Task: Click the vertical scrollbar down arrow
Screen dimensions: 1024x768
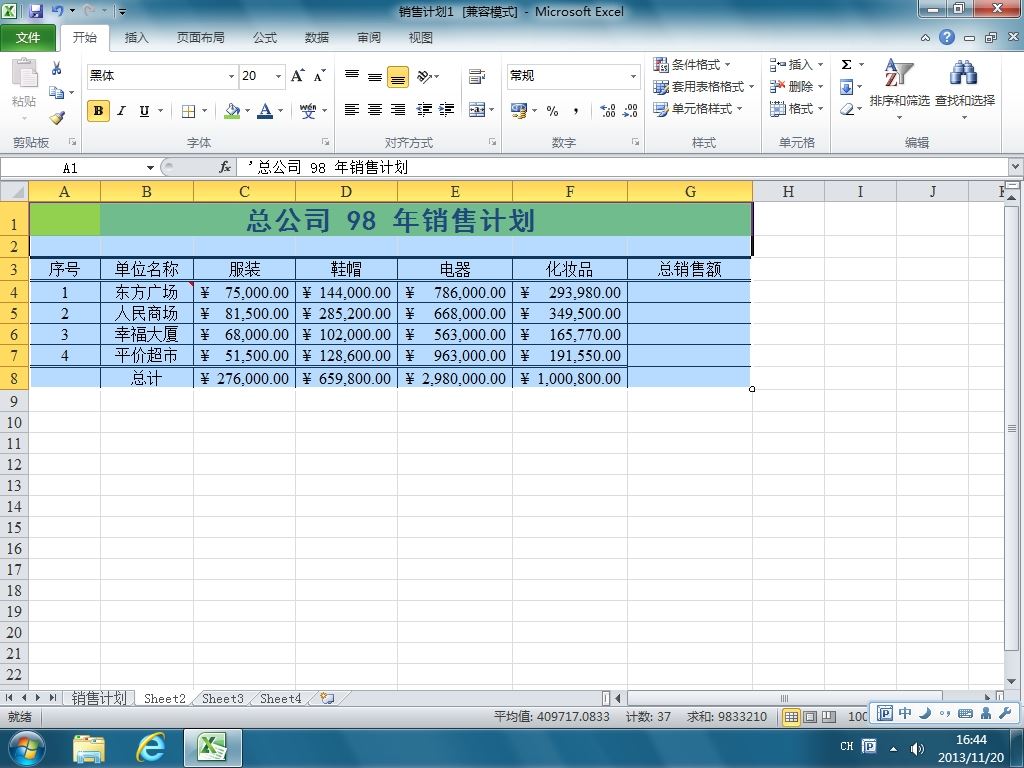Action: (1012, 682)
